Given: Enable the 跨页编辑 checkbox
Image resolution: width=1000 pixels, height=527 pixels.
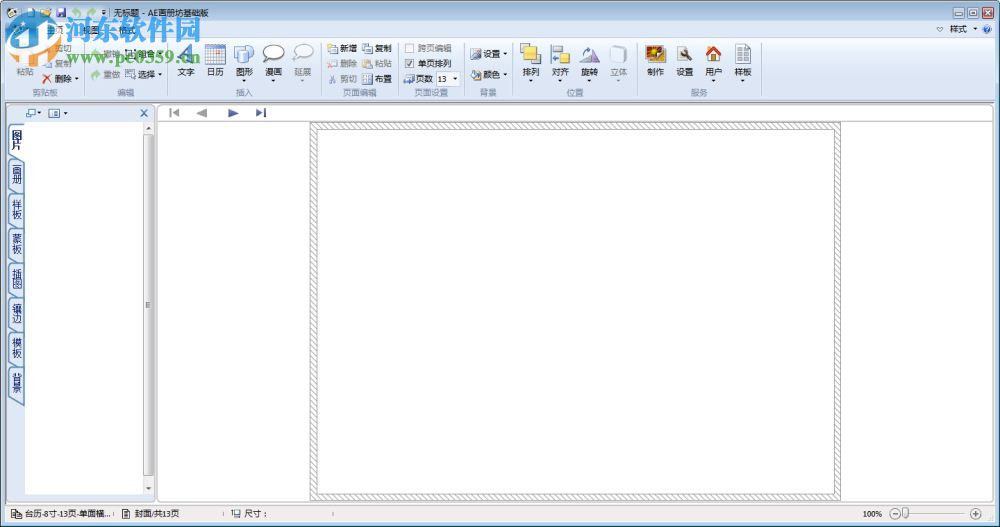Looking at the screenshot, I should coord(409,48).
